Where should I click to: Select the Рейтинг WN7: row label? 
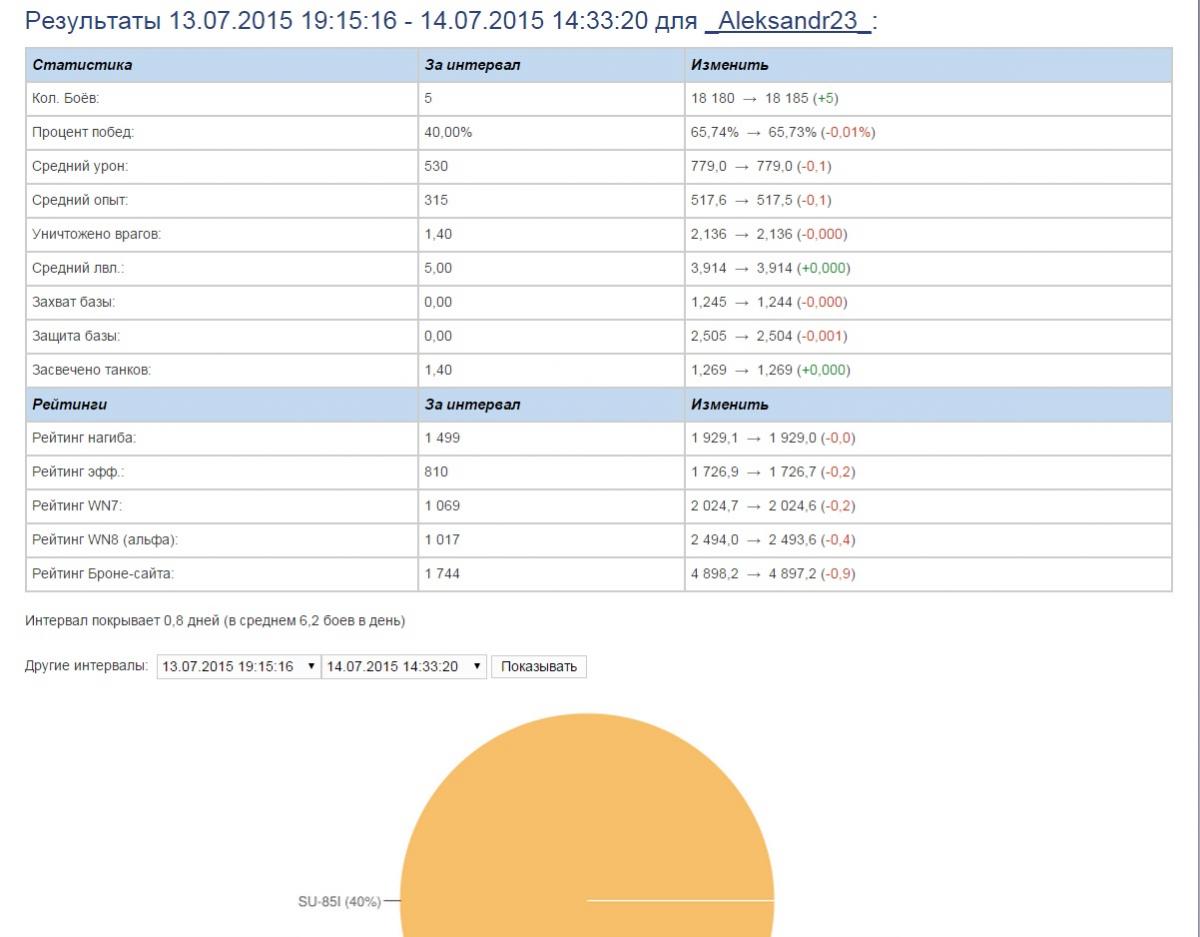[78, 506]
